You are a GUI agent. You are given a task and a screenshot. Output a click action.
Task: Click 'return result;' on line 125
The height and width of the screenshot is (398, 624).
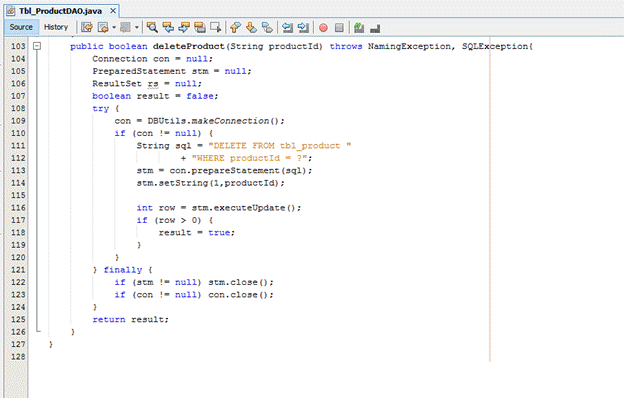[131, 320]
